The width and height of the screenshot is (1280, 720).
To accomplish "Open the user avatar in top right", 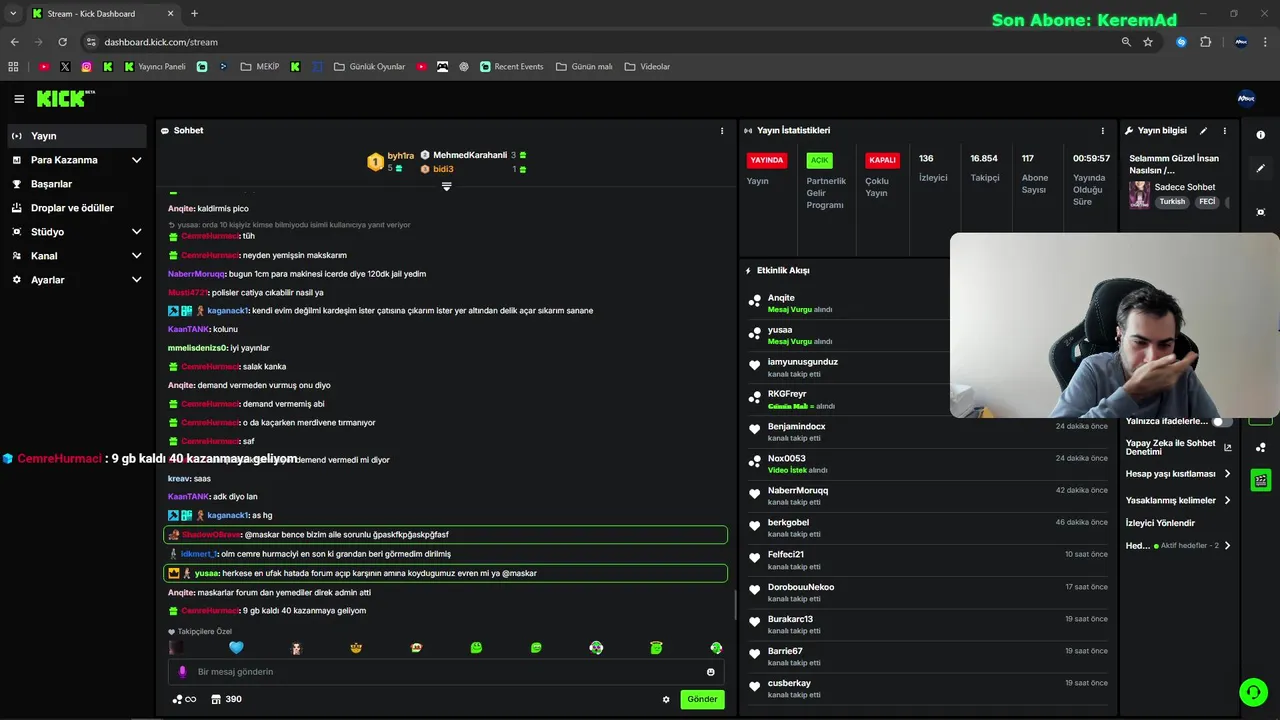I will pos(1246,98).
